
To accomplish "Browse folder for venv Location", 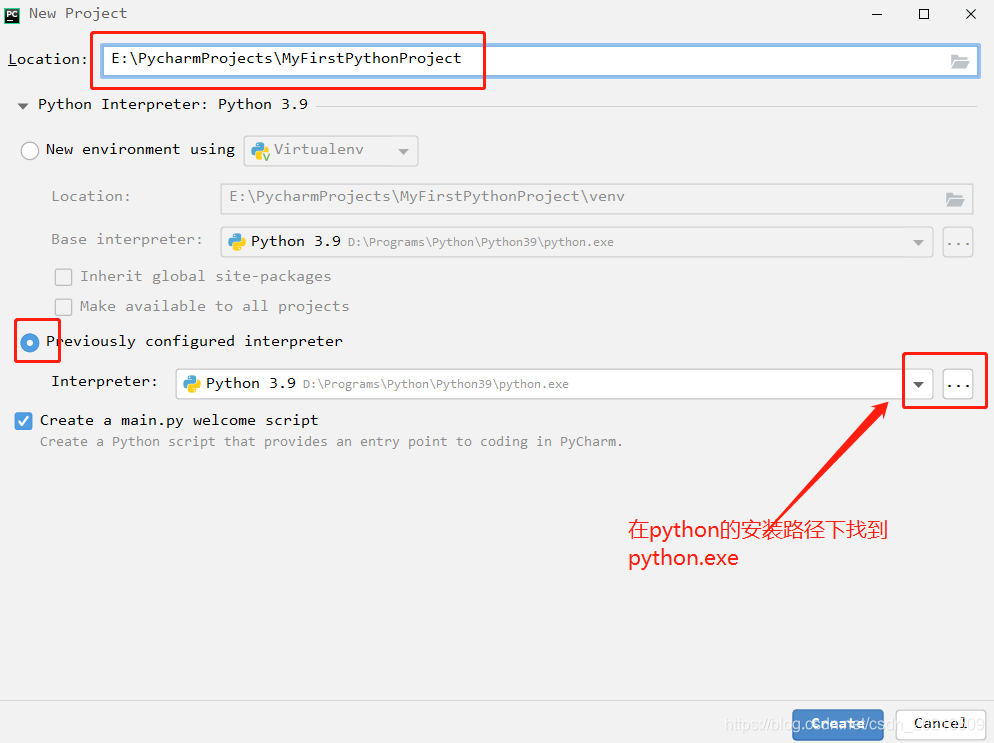I will coord(955,199).
